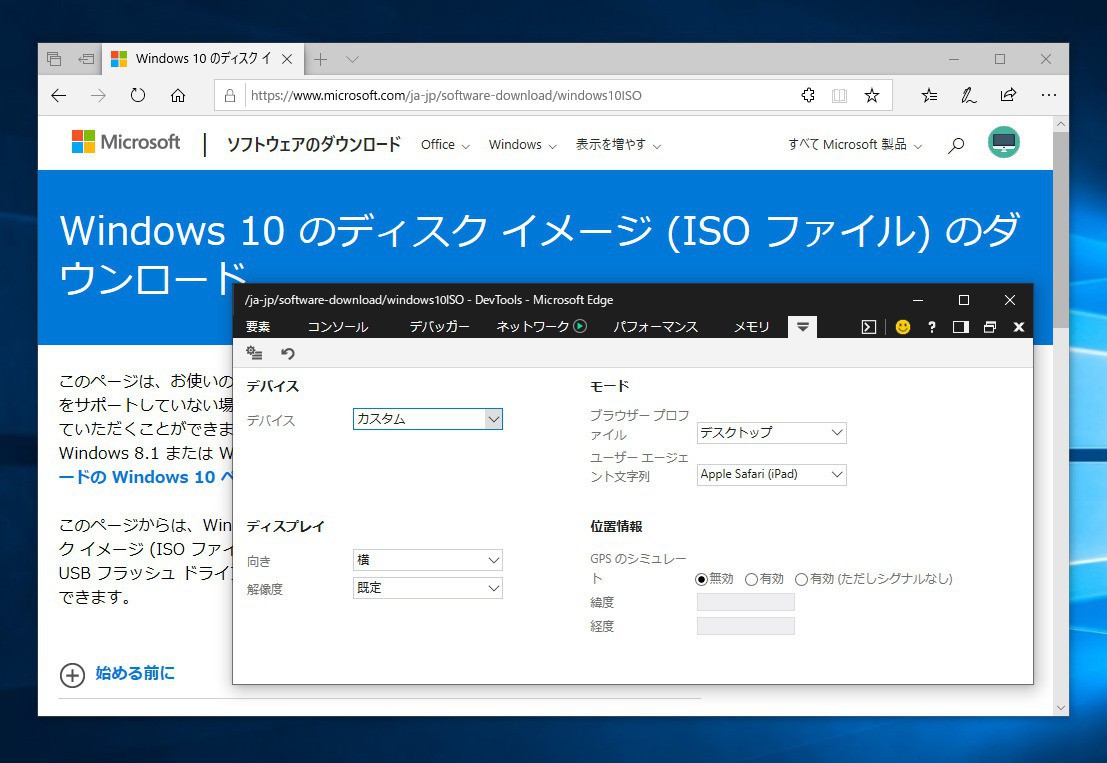Screen dimensions: 1107x763
Task: Add page to favorites star icon
Action: (872, 96)
